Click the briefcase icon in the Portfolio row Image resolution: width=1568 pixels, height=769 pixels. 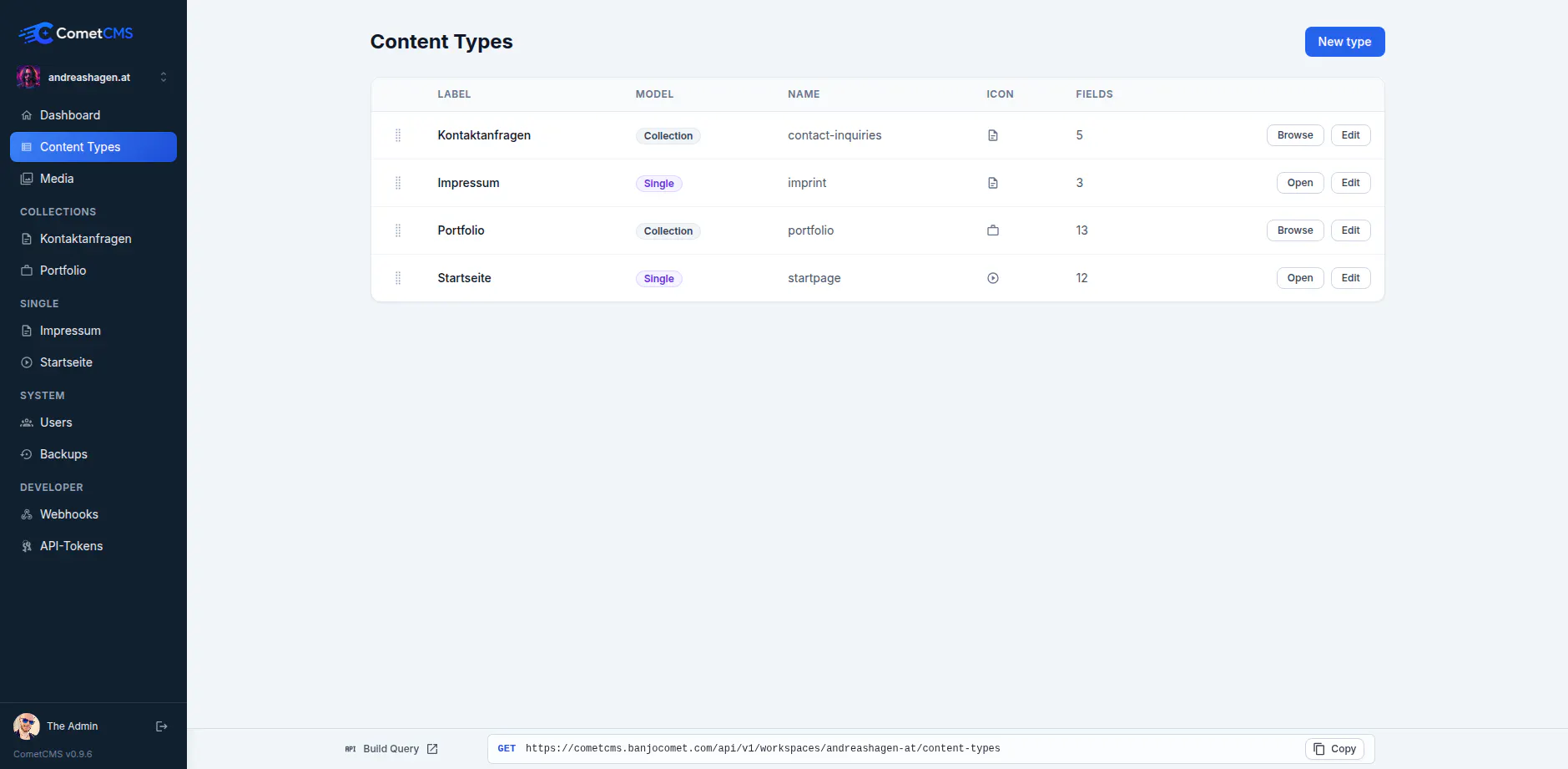(993, 230)
